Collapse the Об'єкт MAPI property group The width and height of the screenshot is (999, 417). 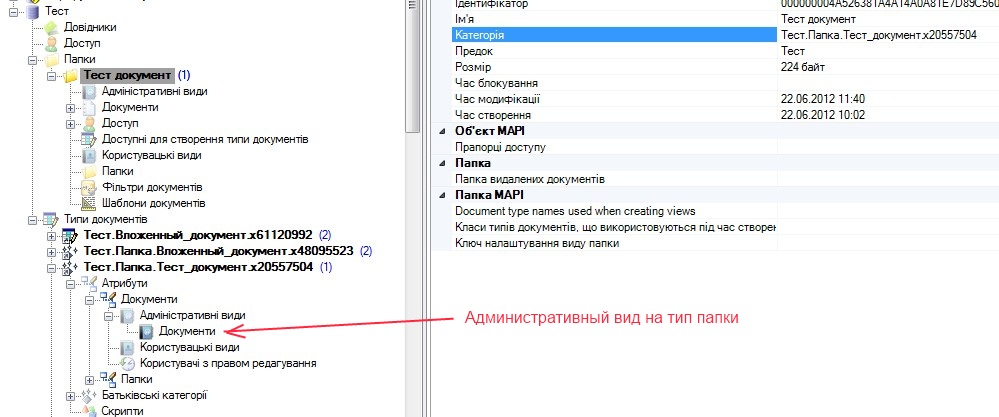coord(443,131)
